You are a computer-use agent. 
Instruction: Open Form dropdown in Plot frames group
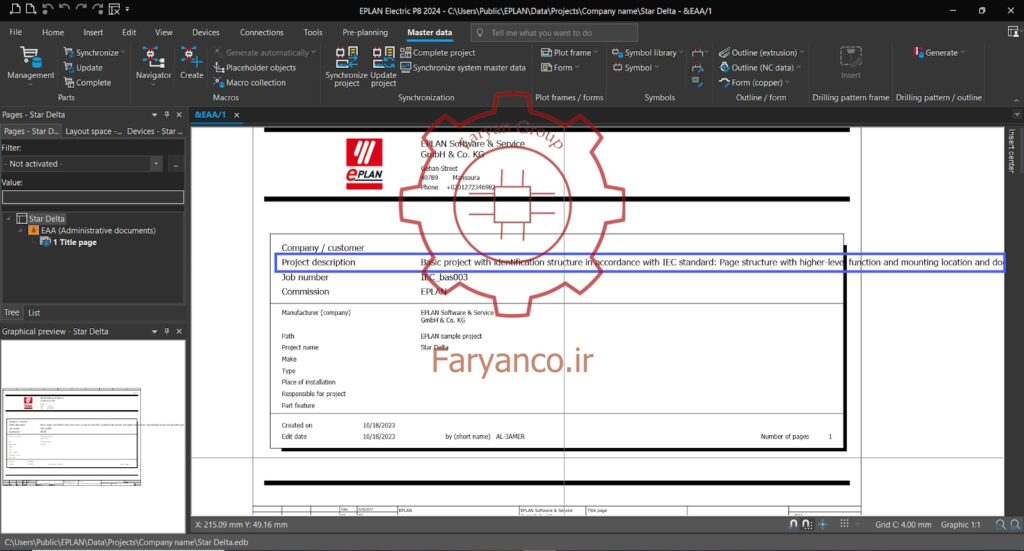(x=560, y=68)
